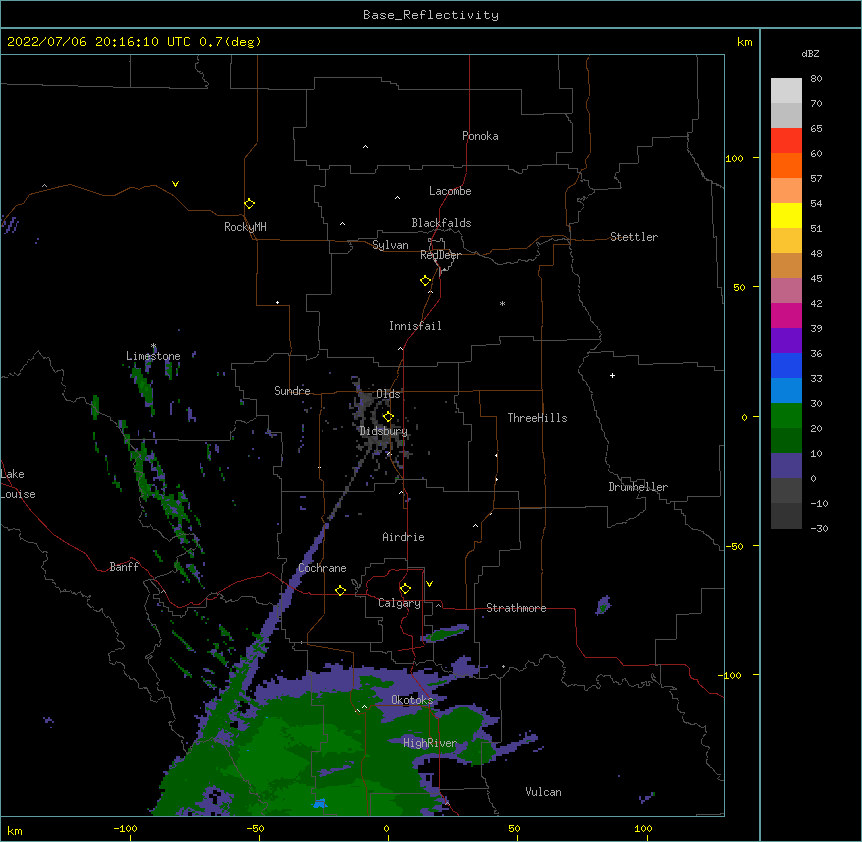The height and width of the screenshot is (842, 862).
Task: Select the yellow diamond marker above Calgary
Action: 405,589
